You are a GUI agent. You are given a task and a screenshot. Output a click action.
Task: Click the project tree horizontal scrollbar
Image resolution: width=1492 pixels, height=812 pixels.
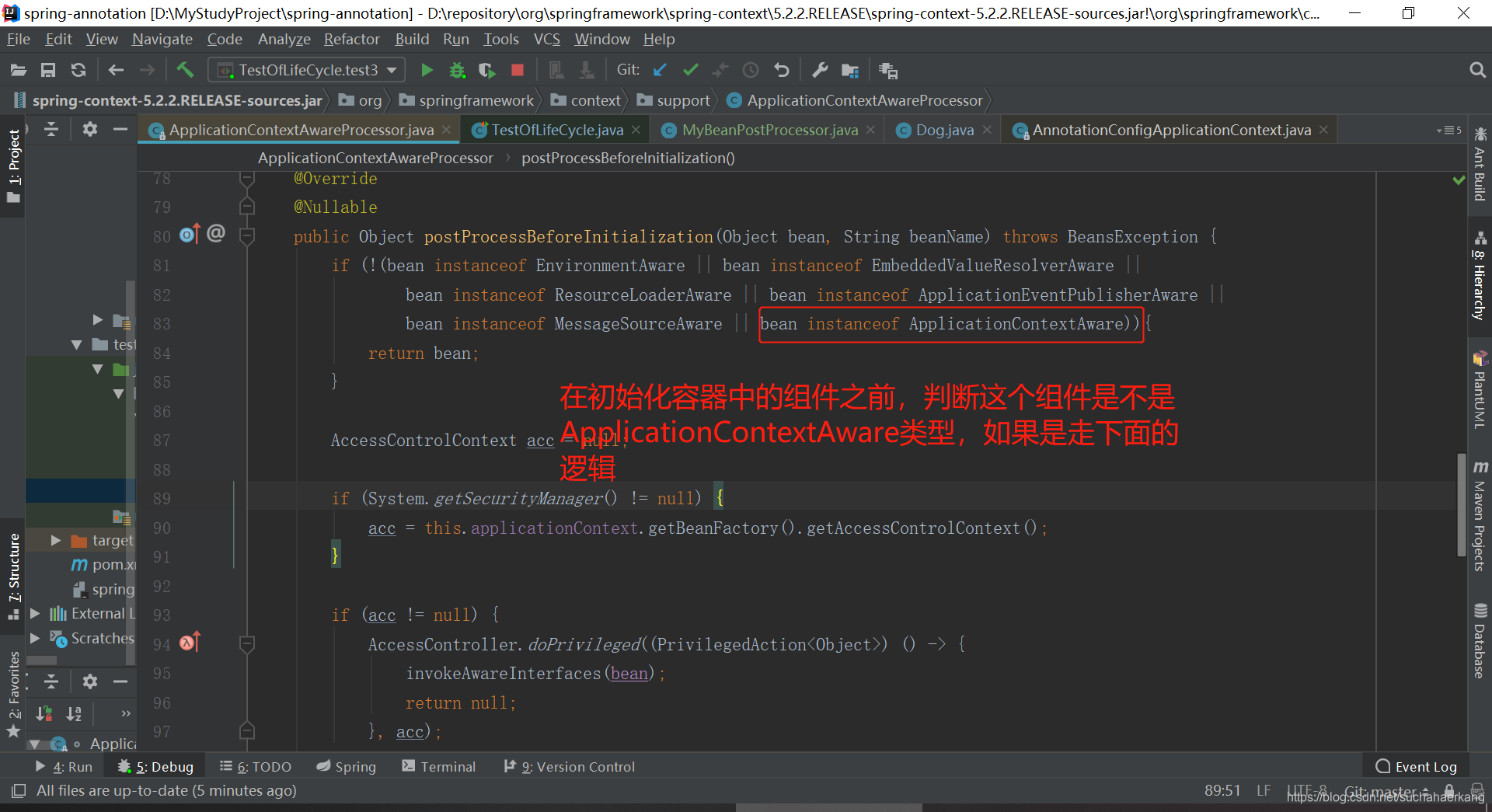[42, 660]
